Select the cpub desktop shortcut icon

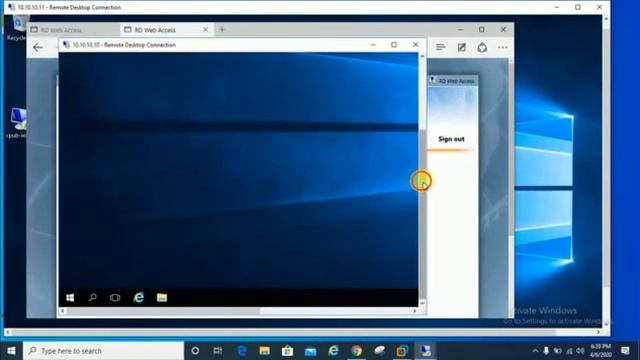(16, 122)
